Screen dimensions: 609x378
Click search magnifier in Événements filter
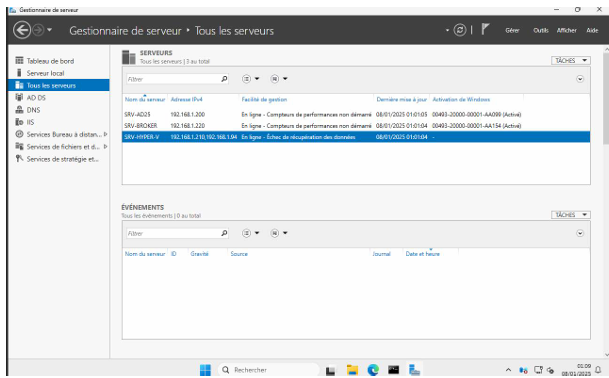click(224, 233)
